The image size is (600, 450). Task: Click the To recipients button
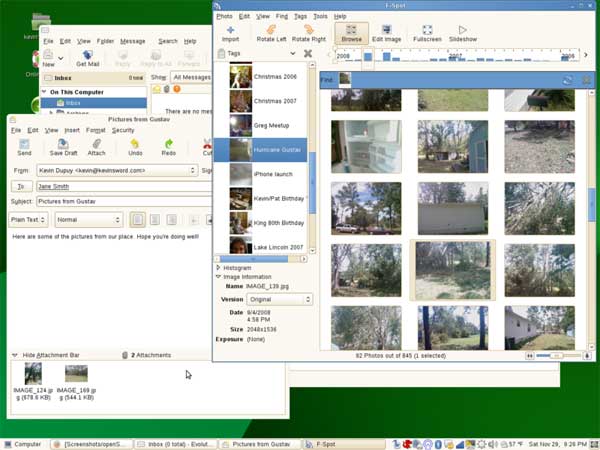tap(20, 186)
